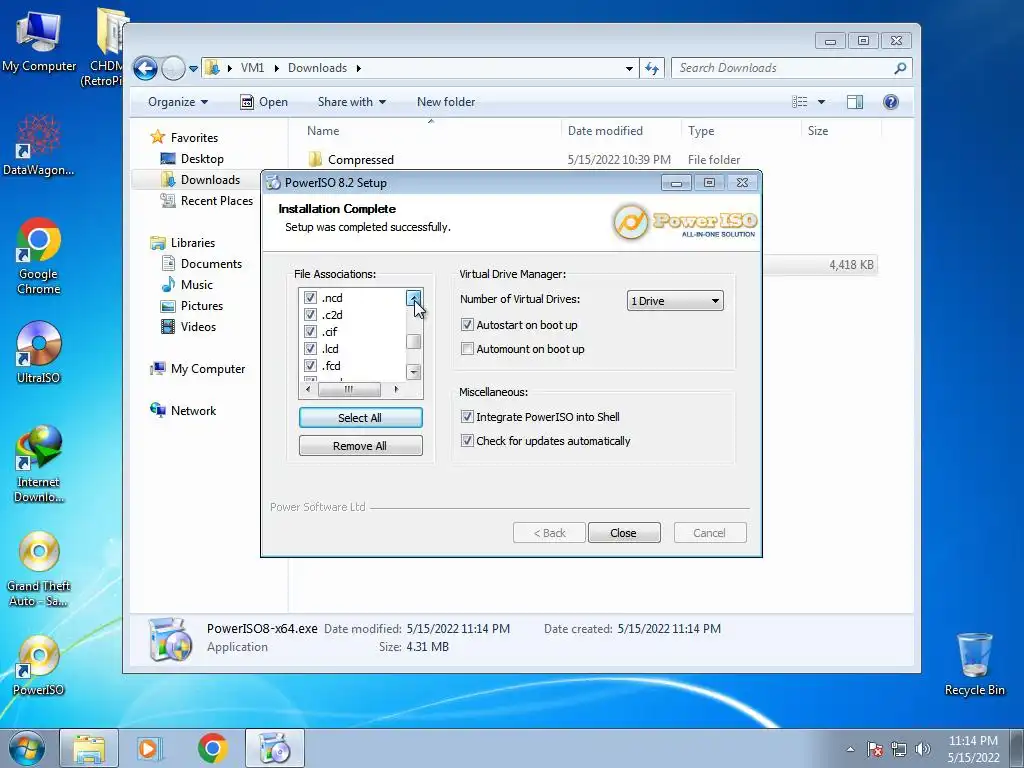
Task: Click the taskbar clock
Action: point(973,749)
